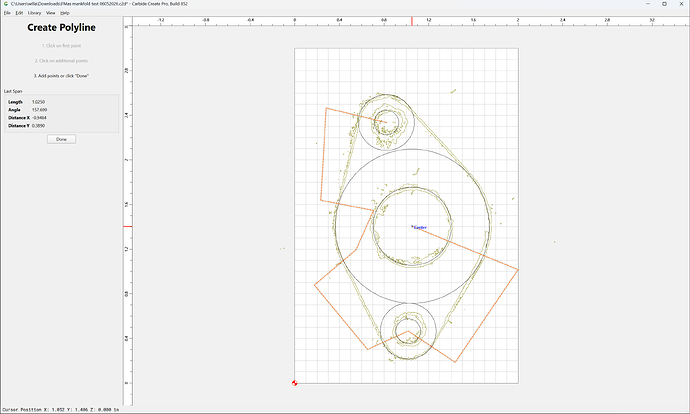690x414 pixels.
Task: Open the Library menu
Action: [34, 13]
